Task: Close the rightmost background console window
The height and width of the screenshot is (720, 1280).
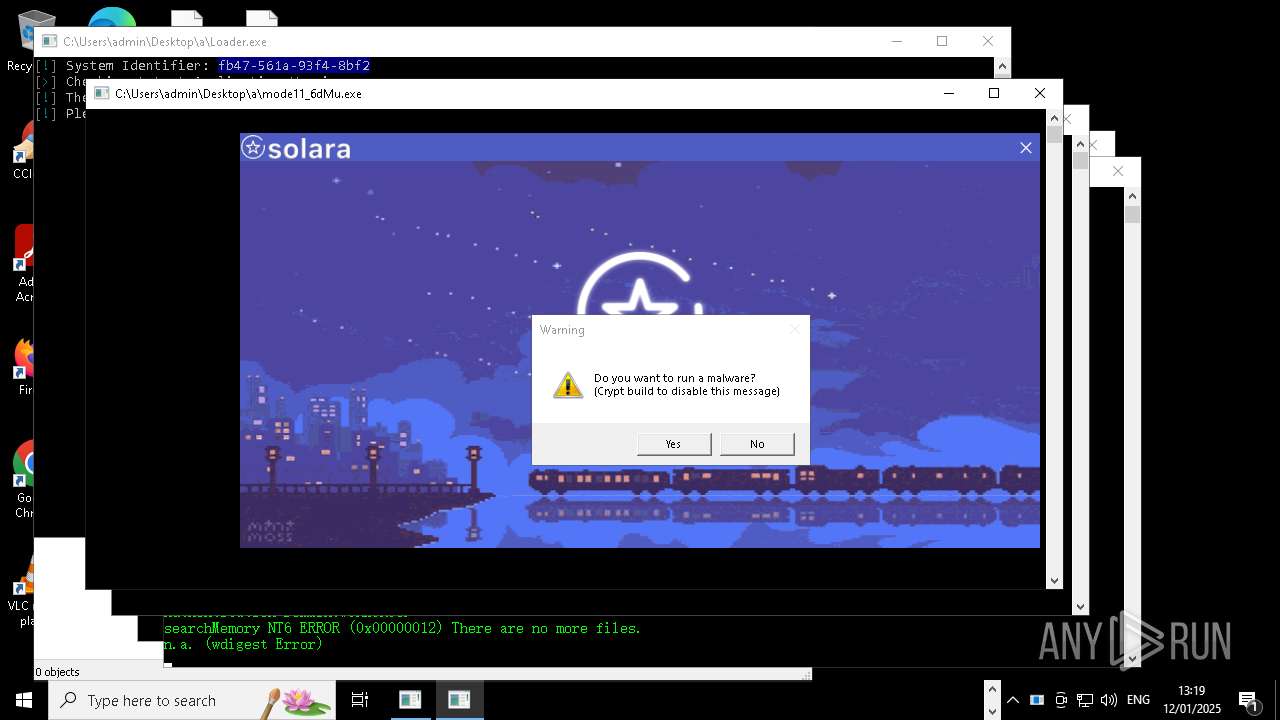Action: pos(1118,171)
